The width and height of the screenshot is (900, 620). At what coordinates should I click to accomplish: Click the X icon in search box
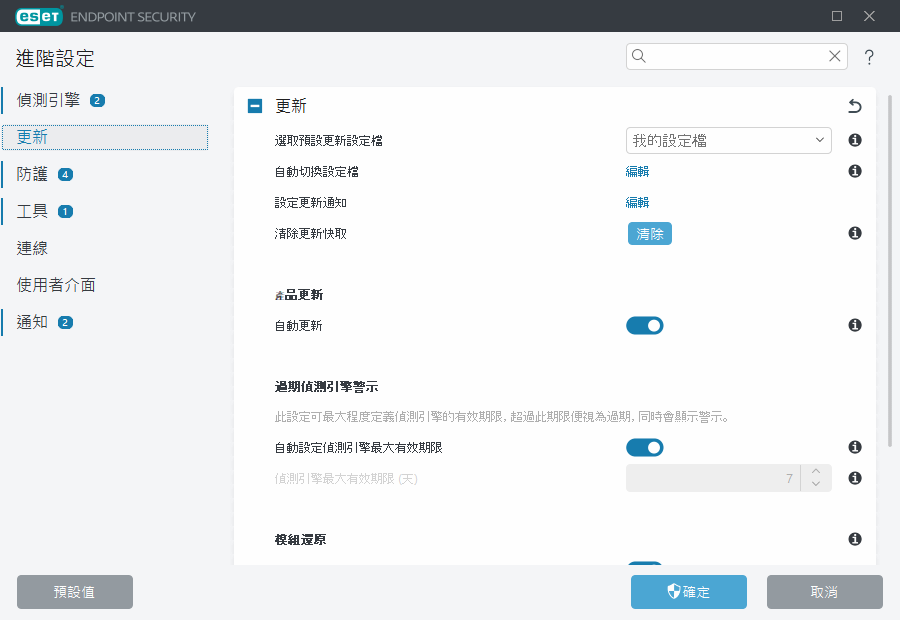[834, 57]
